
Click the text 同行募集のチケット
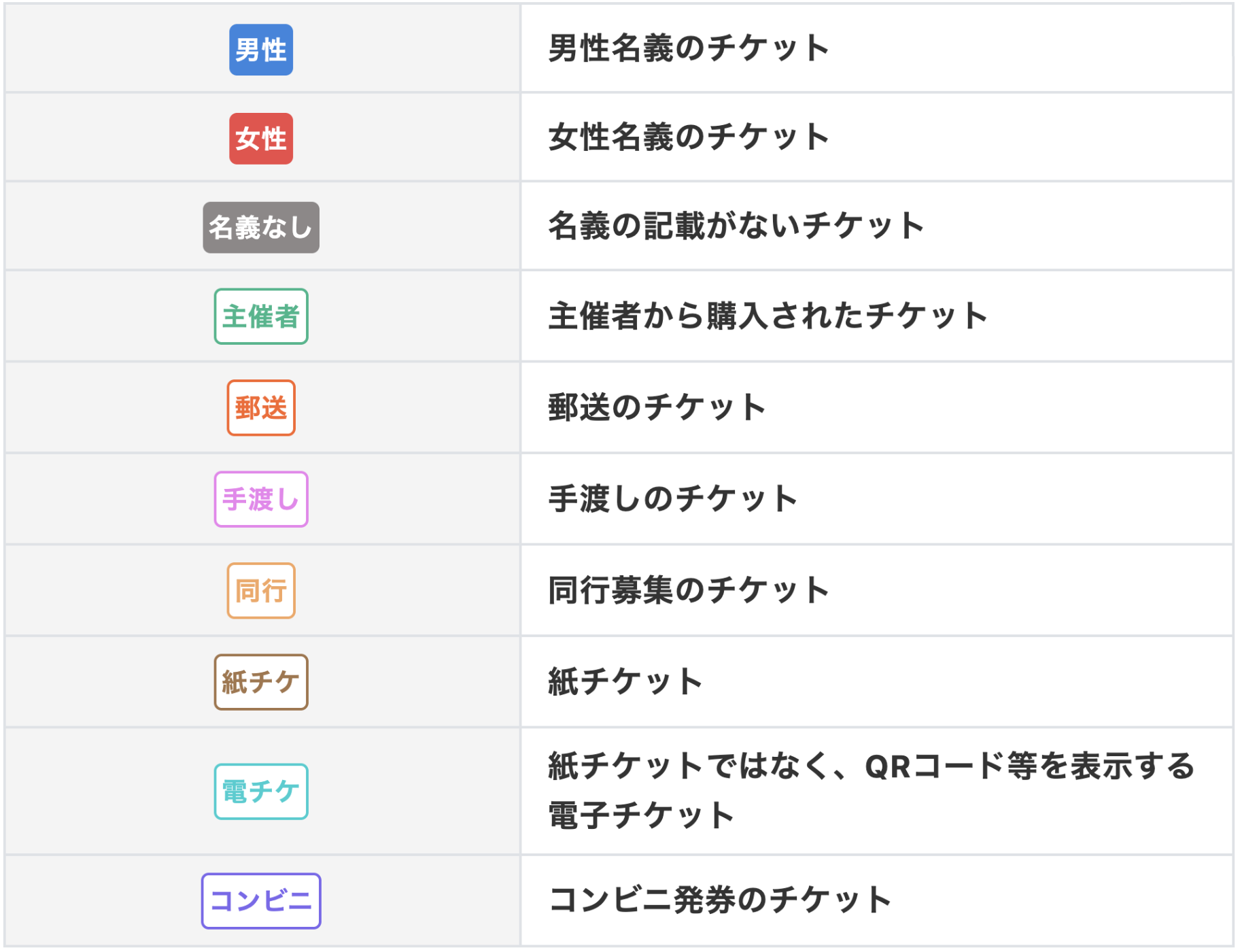click(x=689, y=590)
